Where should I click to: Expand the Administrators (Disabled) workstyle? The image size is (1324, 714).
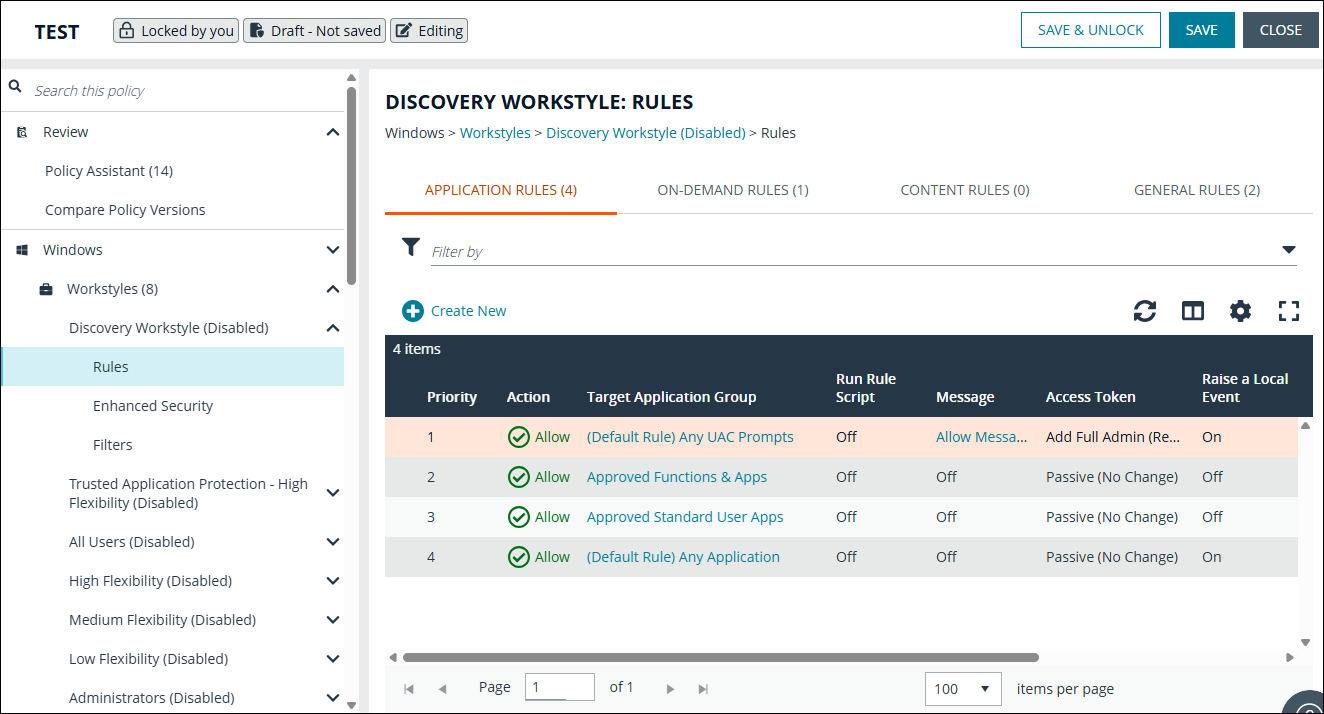pos(332,697)
